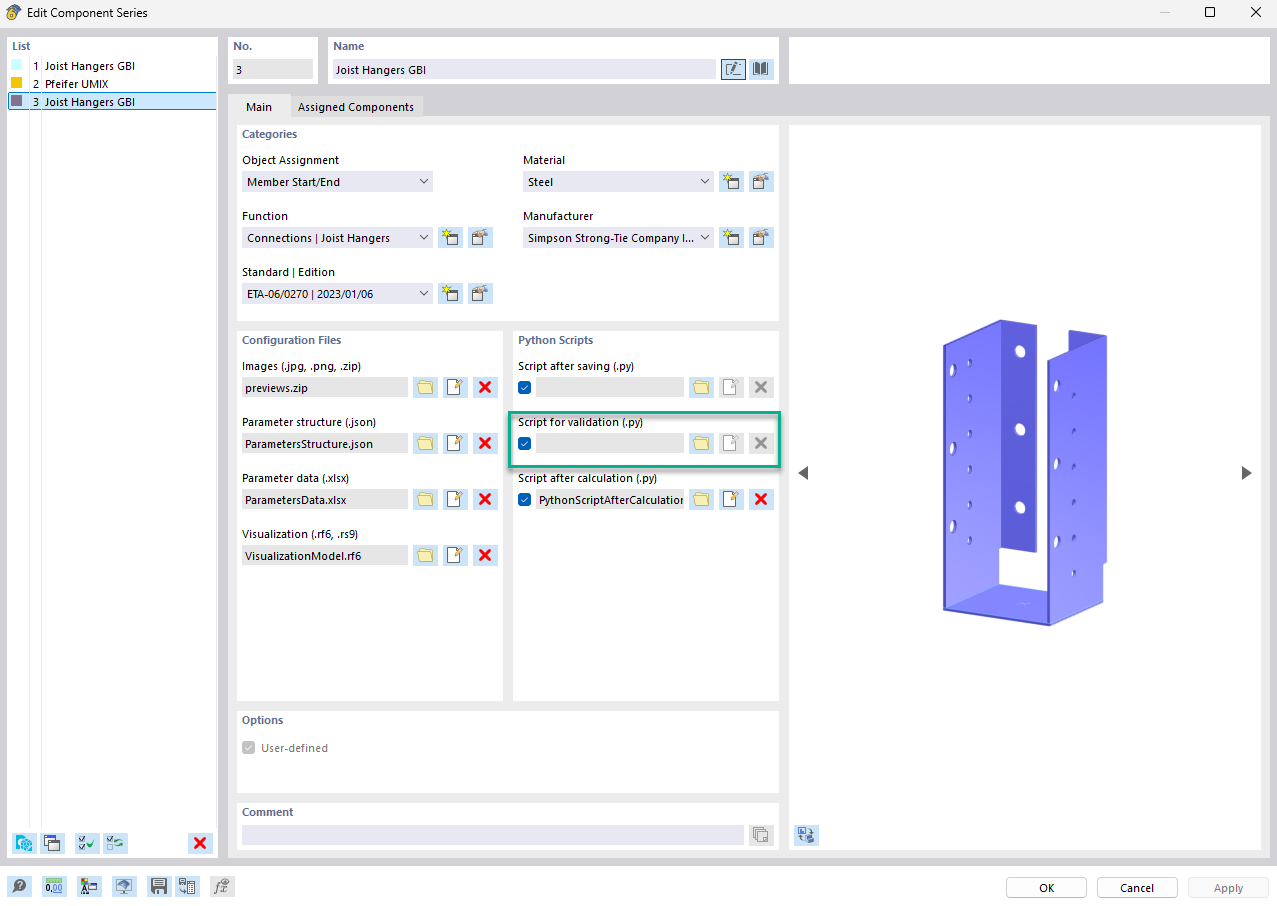
Task: Open Standard | Edition ETA-06/0270 dropdown
Action: click(x=337, y=294)
